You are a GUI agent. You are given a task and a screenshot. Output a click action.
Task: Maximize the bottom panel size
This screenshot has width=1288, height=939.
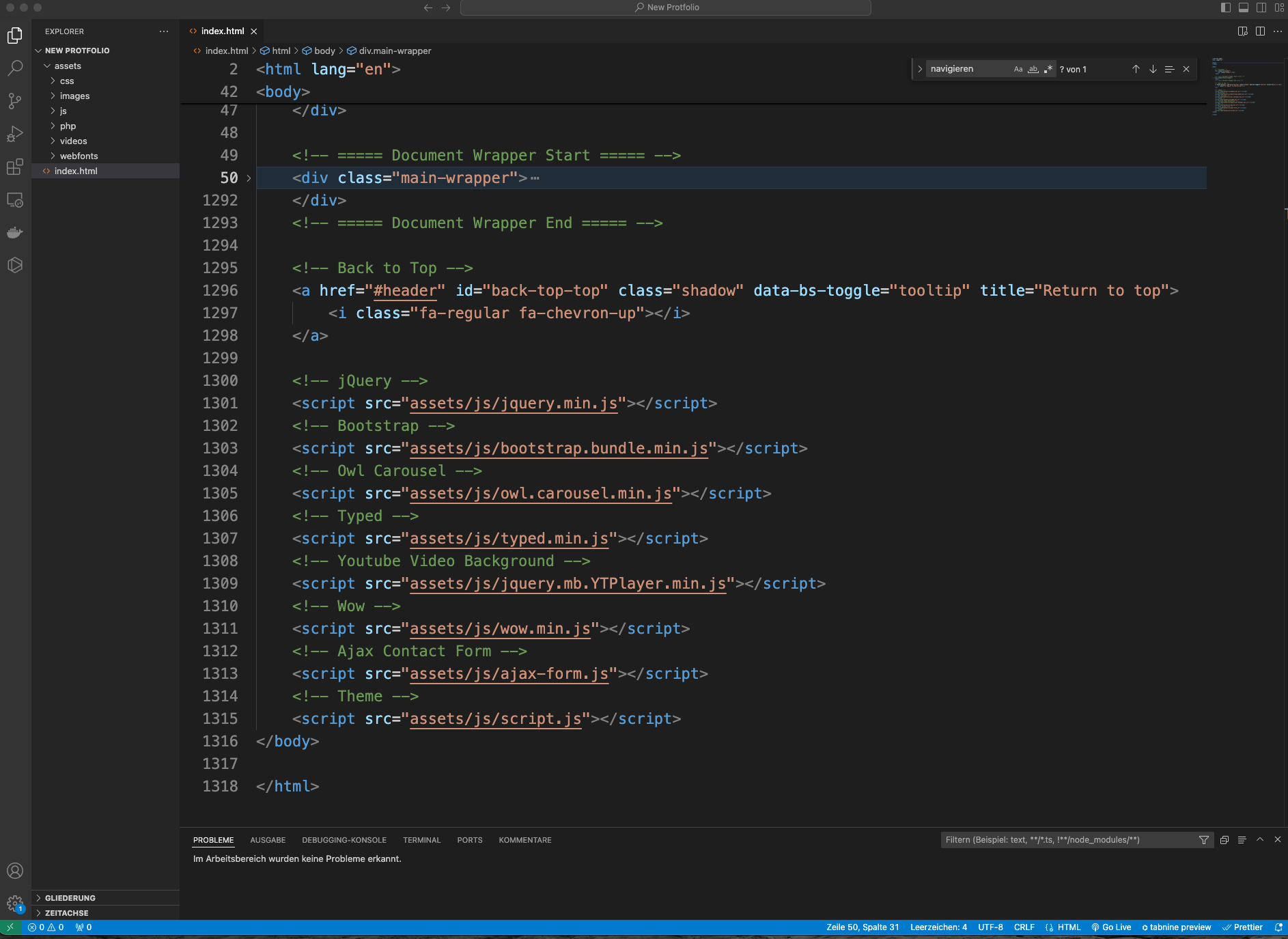coord(1260,840)
